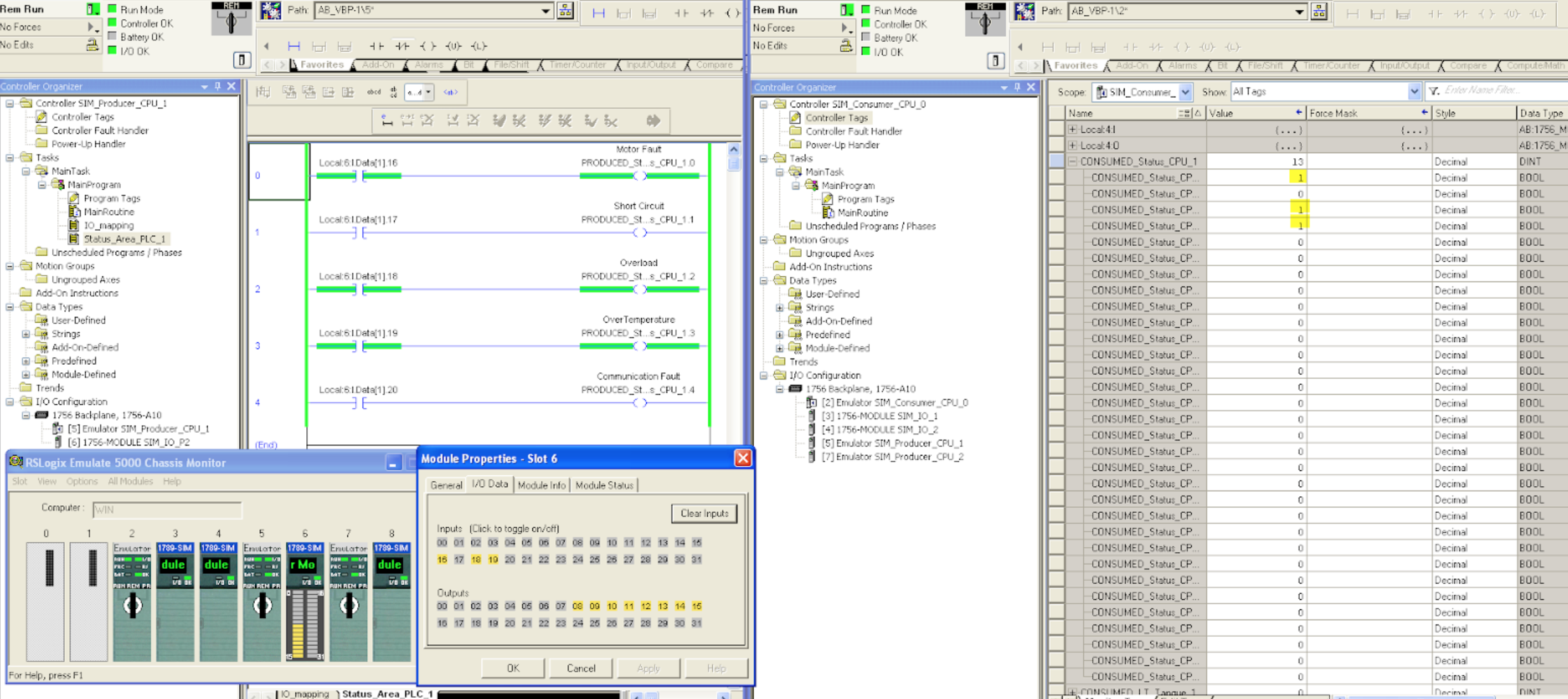Image resolution: width=1568 pixels, height=699 pixels.
Task: Open RSWho network browser beside AB_VBP-1\5 path
Action: (565, 11)
